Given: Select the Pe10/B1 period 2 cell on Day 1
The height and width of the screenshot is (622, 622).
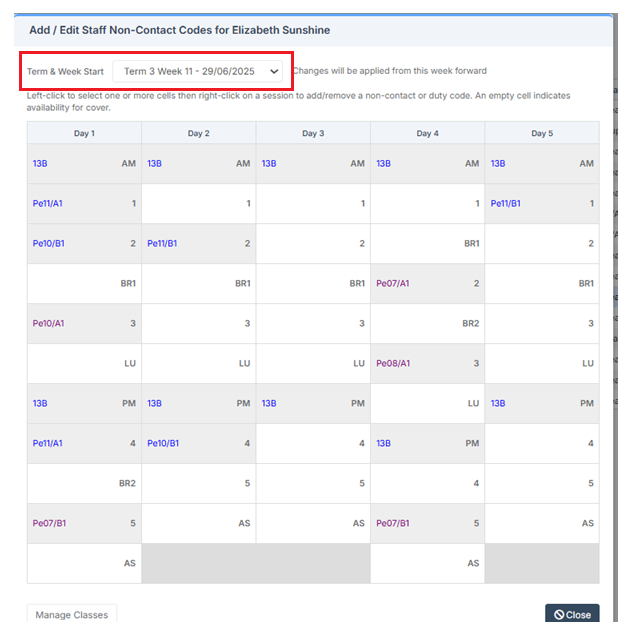Looking at the screenshot, I should (84, 244).
